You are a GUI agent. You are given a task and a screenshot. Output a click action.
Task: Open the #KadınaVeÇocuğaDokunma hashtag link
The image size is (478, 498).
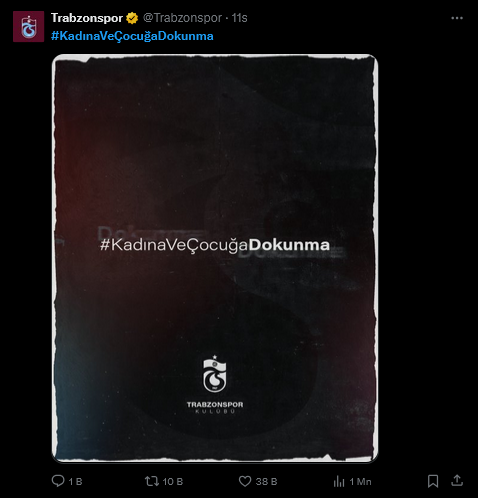click(x=132, y=36)
